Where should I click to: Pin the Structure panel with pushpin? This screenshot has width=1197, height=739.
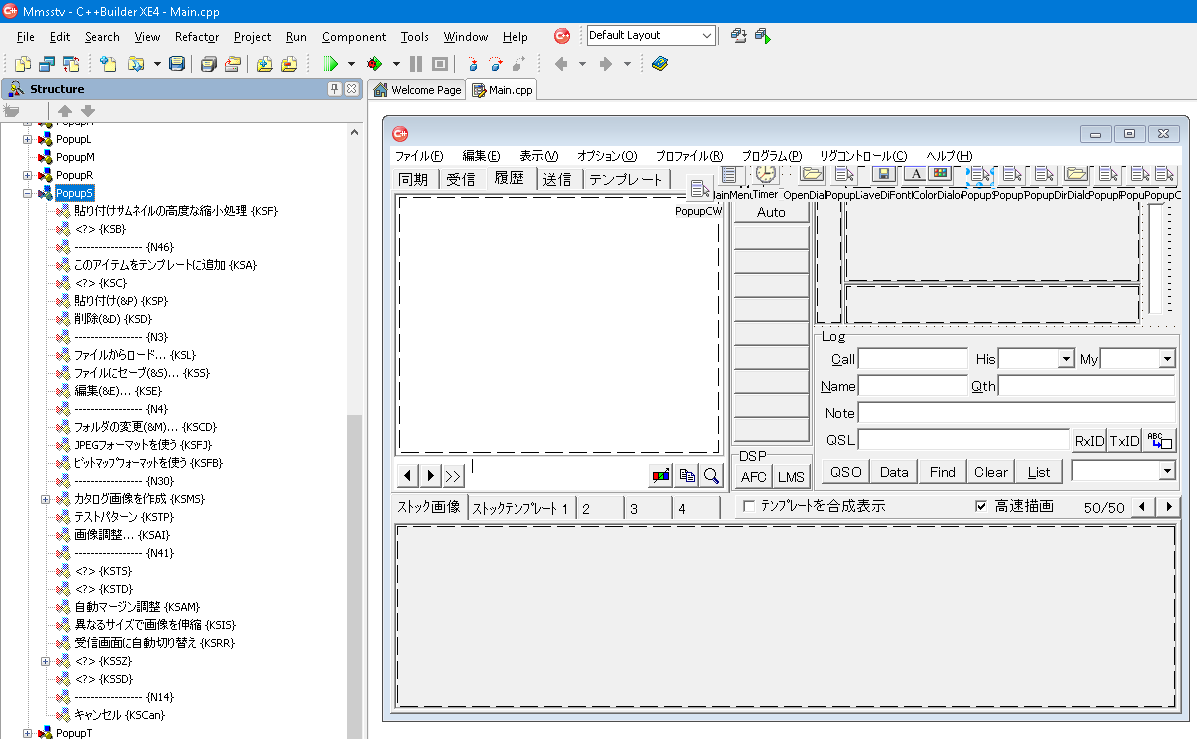click(x=334, y=89)
